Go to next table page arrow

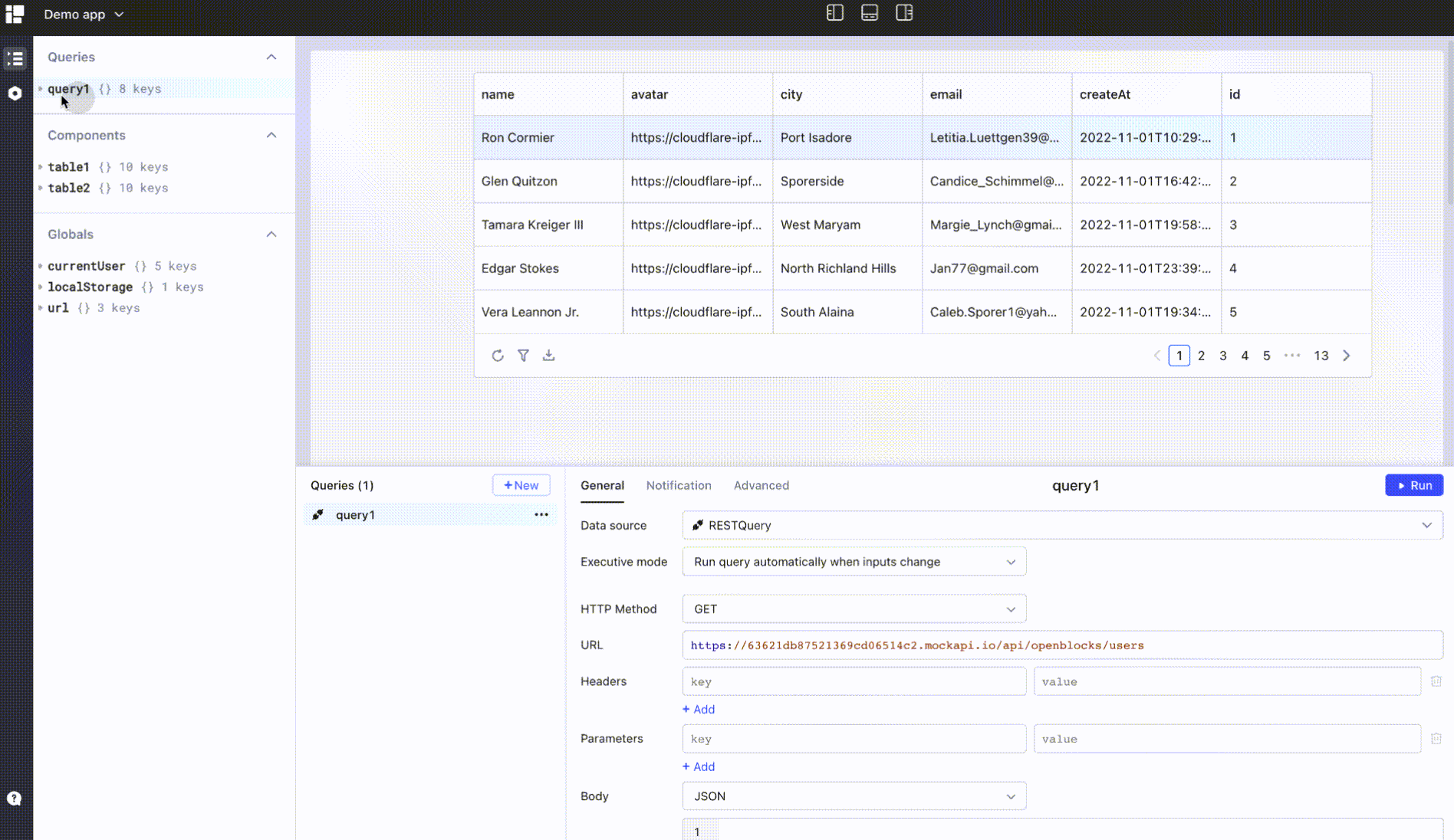click(1346, 356)
